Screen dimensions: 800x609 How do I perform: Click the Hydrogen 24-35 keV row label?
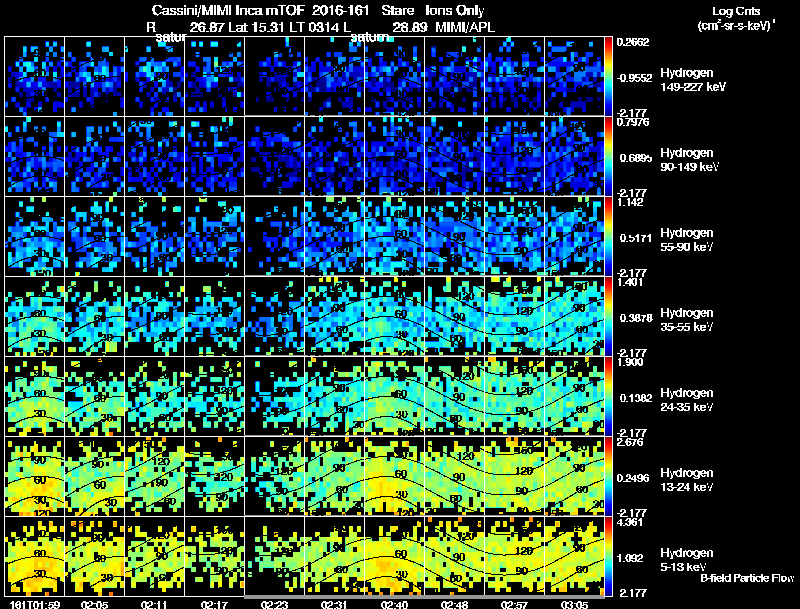coord(687,400)
